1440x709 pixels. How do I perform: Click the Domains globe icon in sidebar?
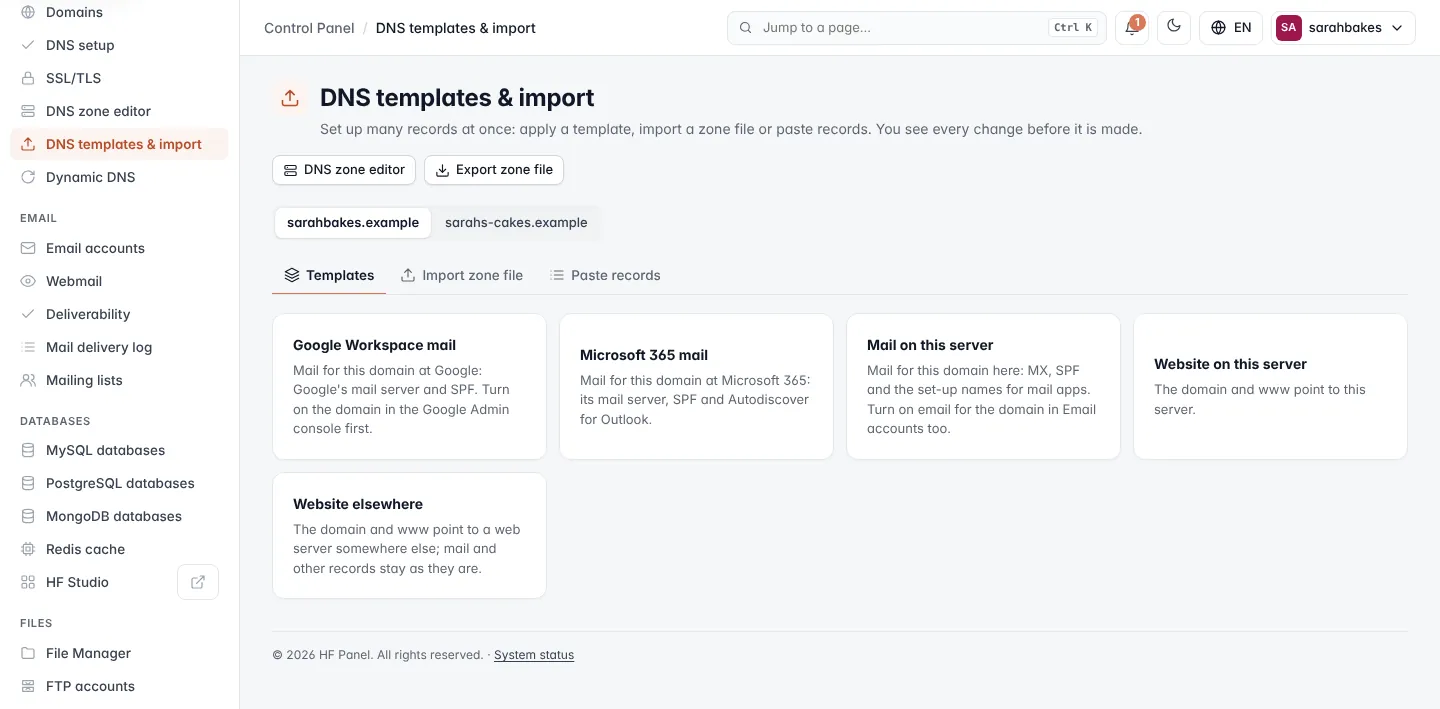pos(28,12)
